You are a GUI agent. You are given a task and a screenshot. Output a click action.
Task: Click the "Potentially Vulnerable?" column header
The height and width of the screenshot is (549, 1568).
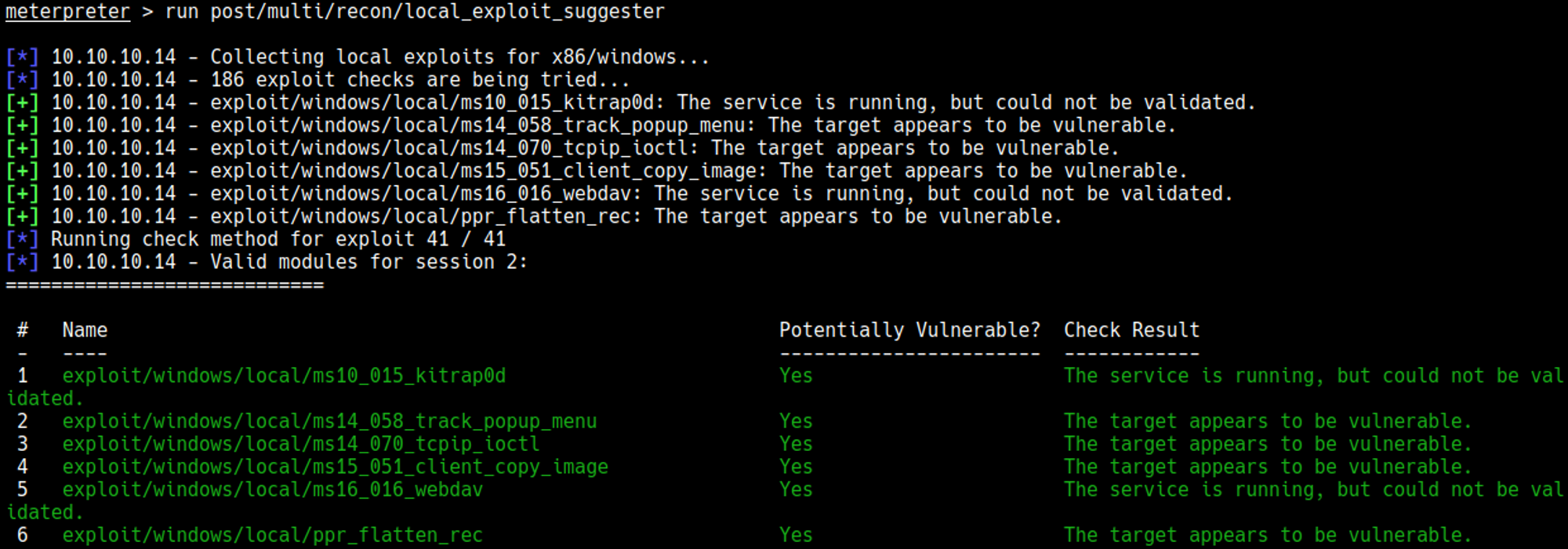(909, 330)
